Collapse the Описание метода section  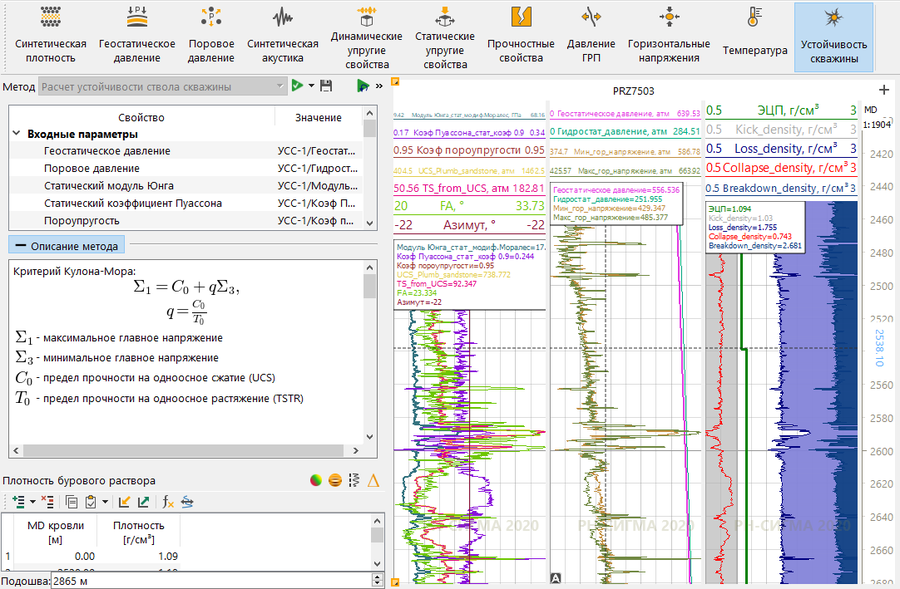point(19,246)
